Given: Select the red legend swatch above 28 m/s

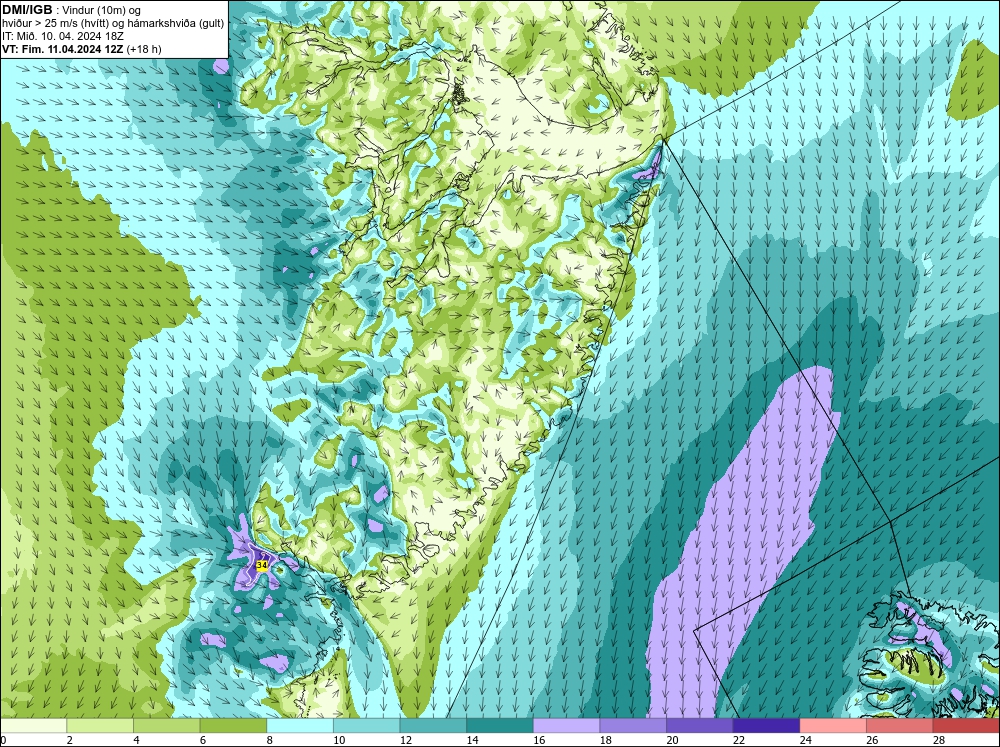Looking at the screenshot, I should 966,726.
